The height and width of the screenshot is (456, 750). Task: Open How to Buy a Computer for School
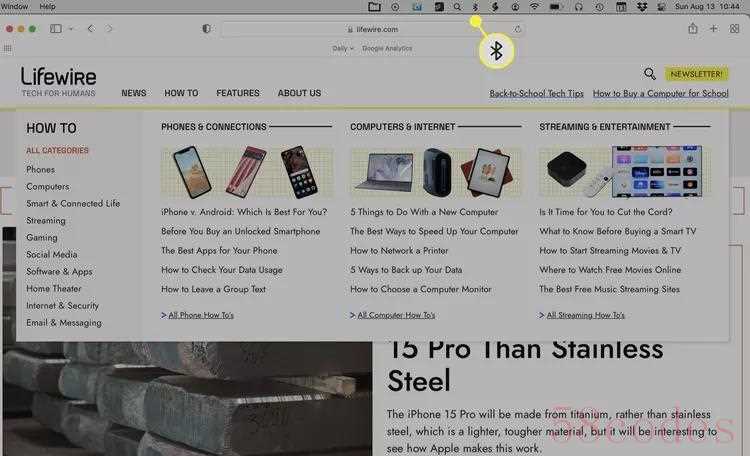pos(661,93)
